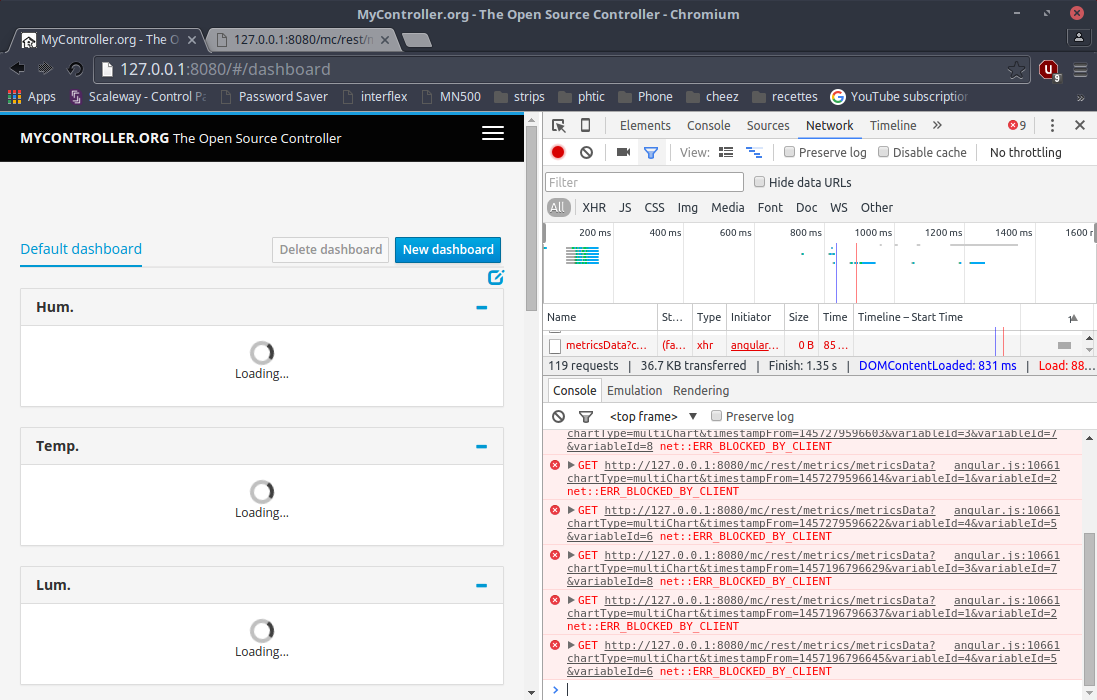Collapse the Temp. widget
This screenshot has width=1097, height=700.
pos(481,446)
